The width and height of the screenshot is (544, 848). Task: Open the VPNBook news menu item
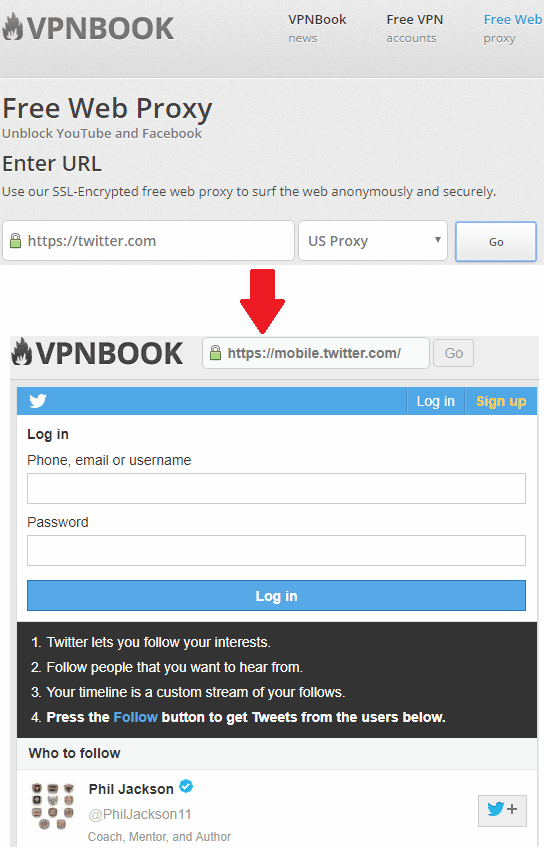(x=317, y=28)
